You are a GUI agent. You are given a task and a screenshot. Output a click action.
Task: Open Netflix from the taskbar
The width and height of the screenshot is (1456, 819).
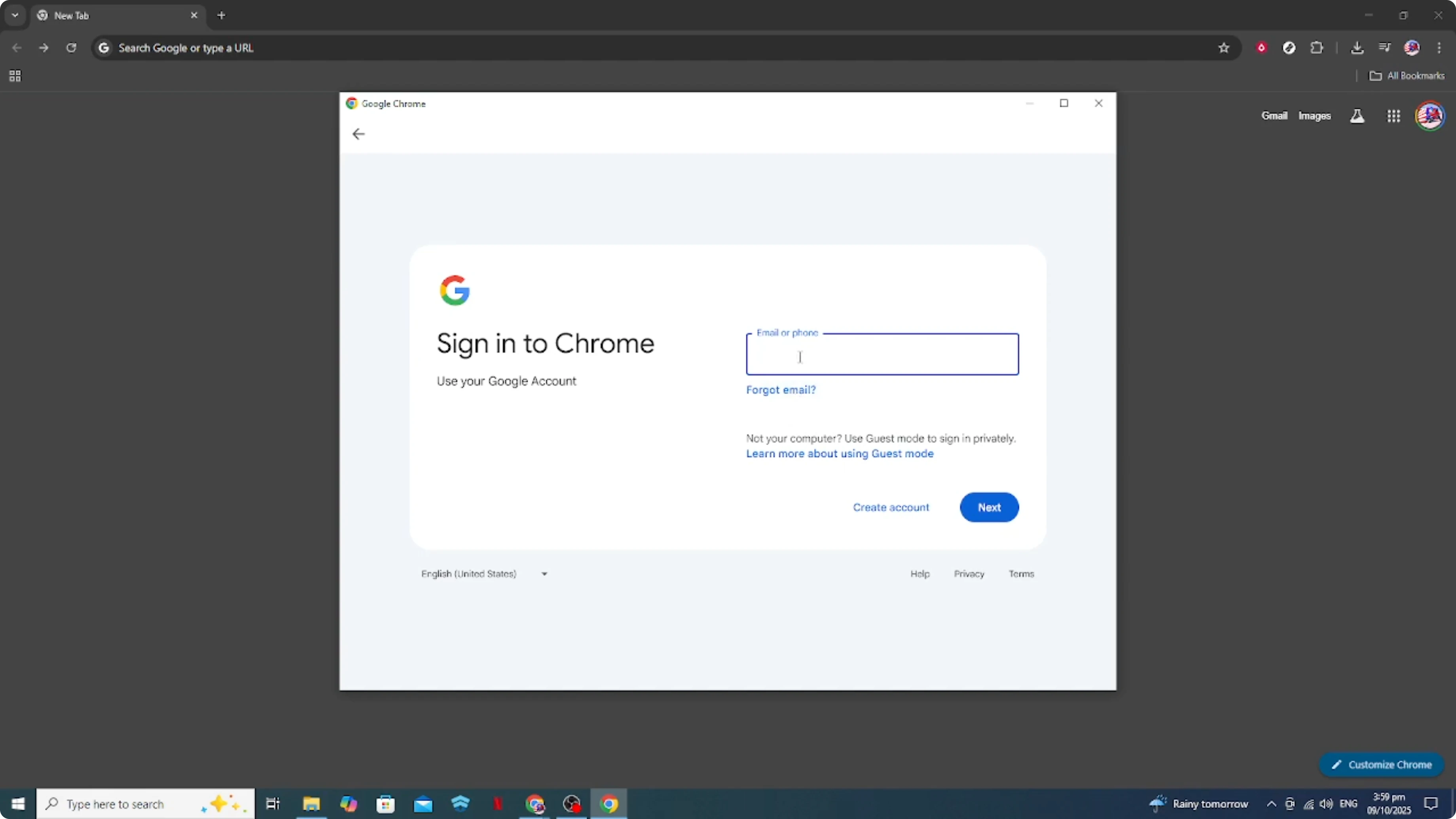tap(497, 804)
